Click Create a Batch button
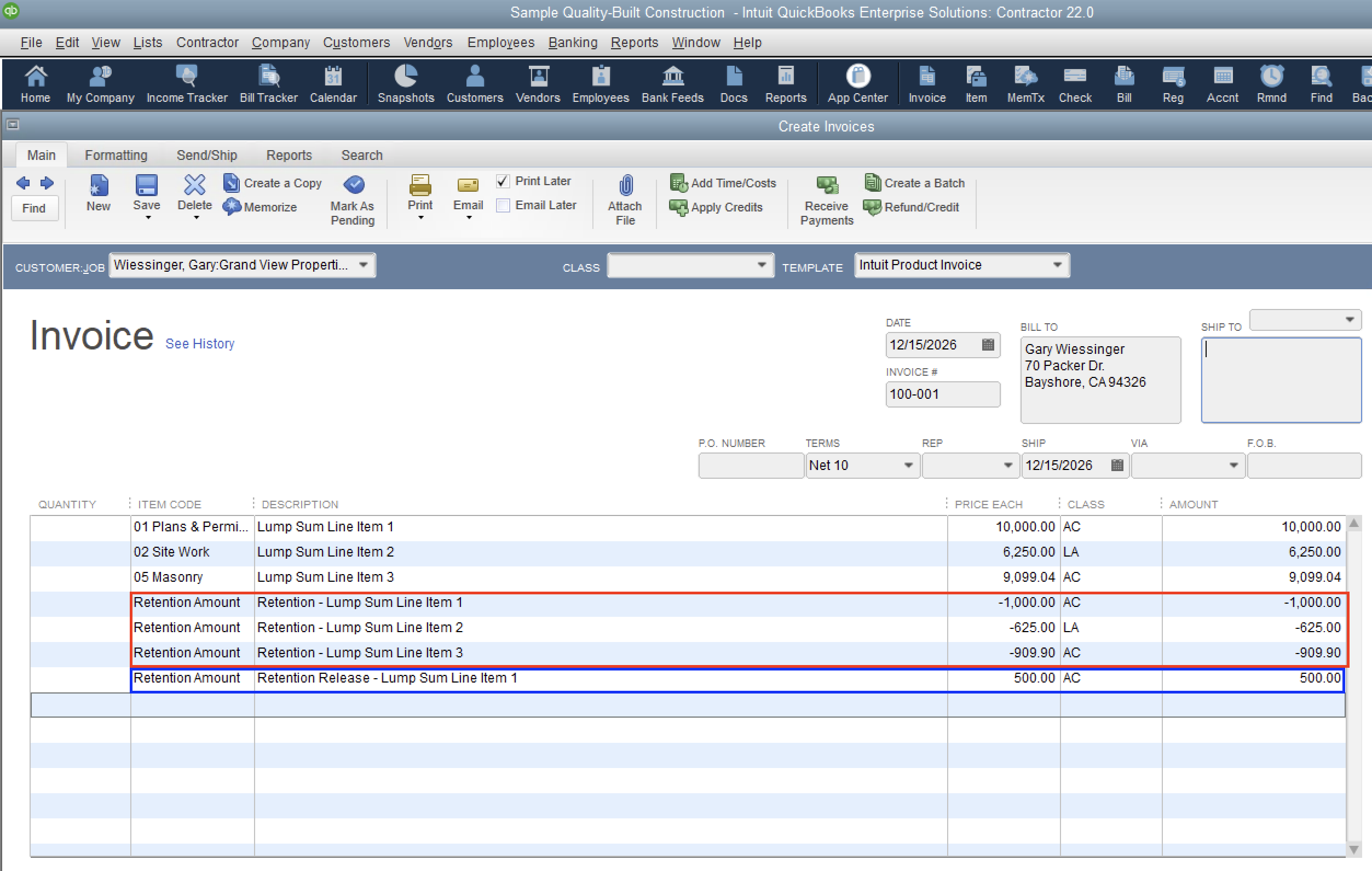Viewport: 1372px width, 871px height. pos(914,183)
